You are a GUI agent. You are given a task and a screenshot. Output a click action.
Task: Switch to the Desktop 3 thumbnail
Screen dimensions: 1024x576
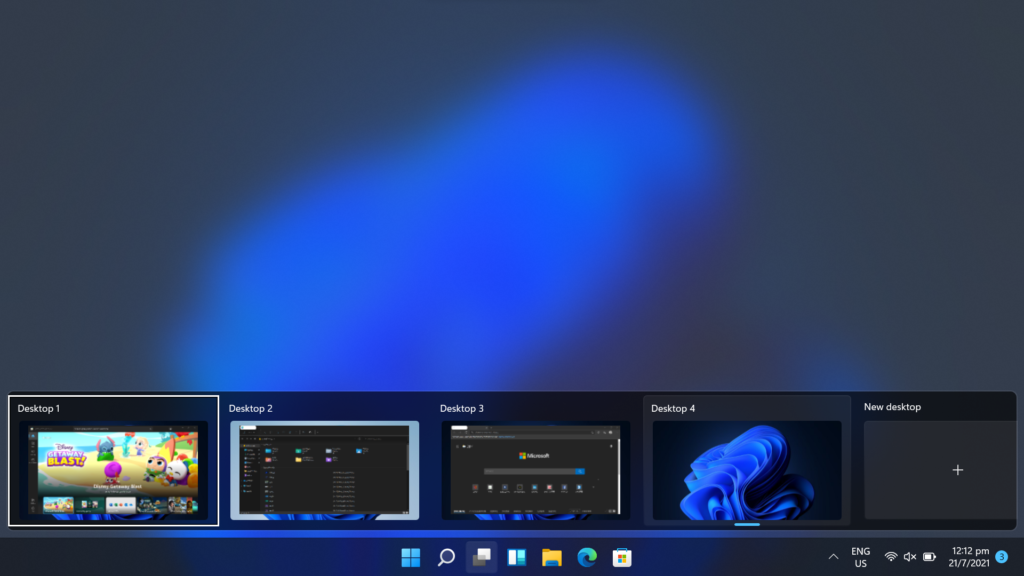[536, 470]
